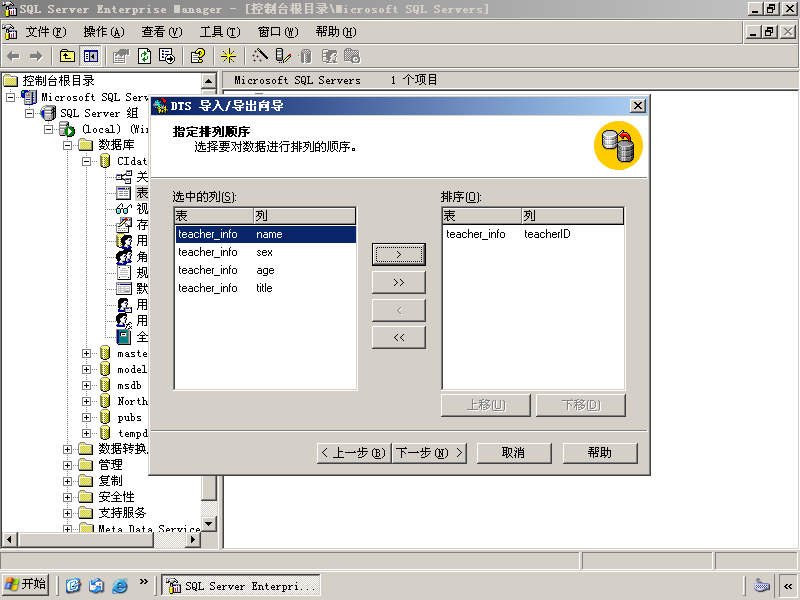The image size is (800, 600).
Task: Select teacherID row in 排序 list
Action: coord(533,234)
